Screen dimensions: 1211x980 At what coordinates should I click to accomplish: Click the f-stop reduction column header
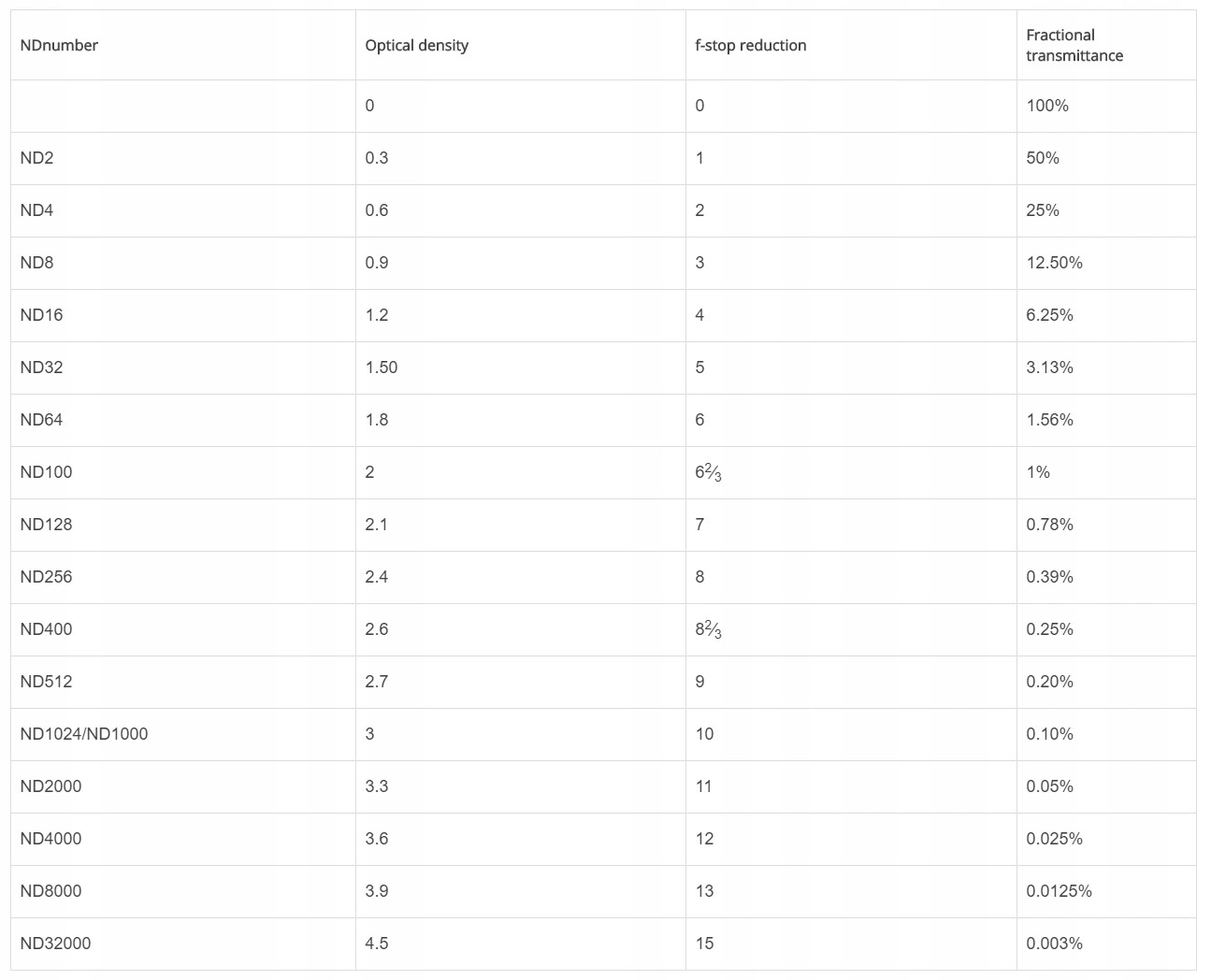click(750, 46)
